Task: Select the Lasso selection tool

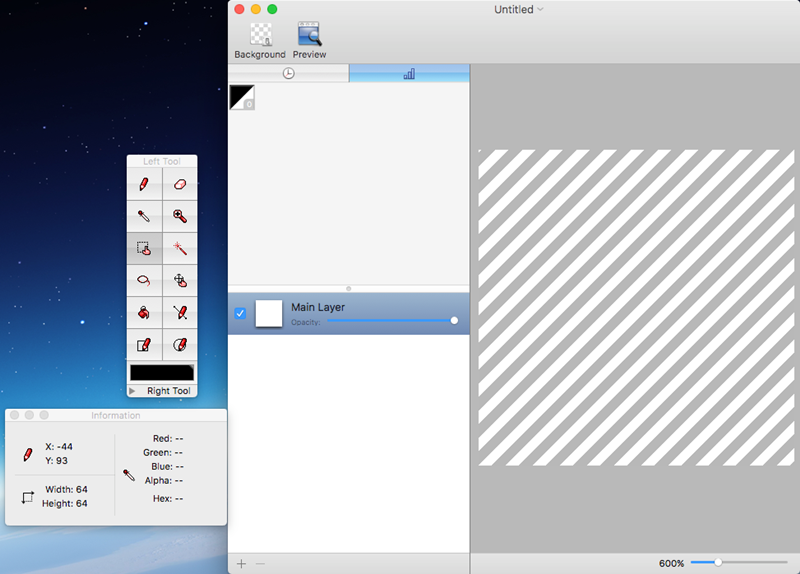Action: click(x=144, y=281)
